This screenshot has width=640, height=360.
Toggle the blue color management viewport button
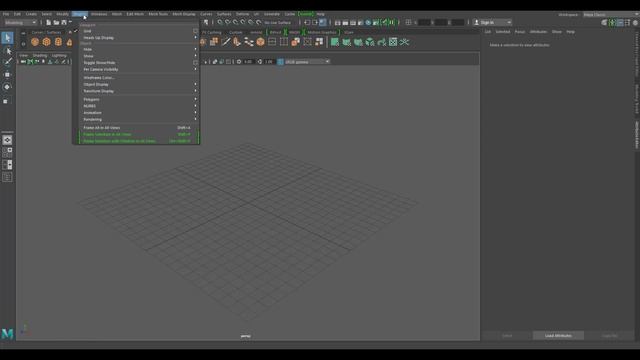coord(280,62)
